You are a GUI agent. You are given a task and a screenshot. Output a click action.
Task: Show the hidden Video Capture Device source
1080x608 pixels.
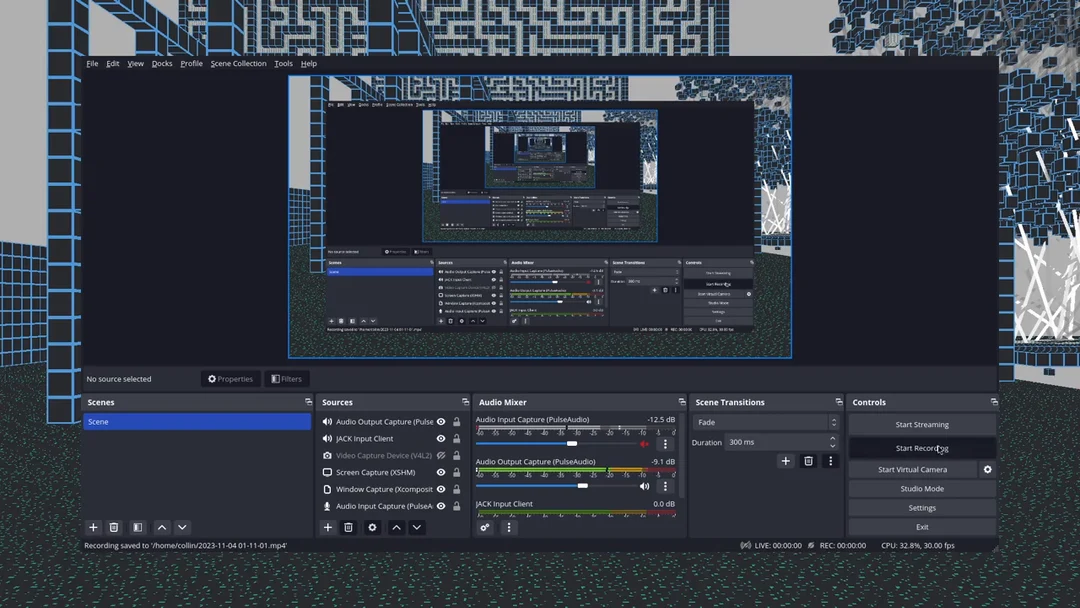pyautogui.click(x=440, y=455)
